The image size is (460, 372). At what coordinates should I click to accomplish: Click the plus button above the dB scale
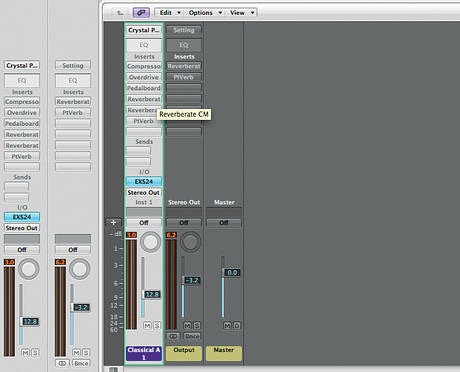[x=113, y=223]
